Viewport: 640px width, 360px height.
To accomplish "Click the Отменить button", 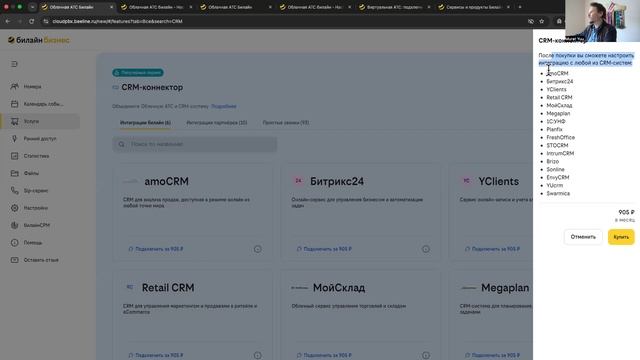I will pyautogui.click(x=583, y=237).
